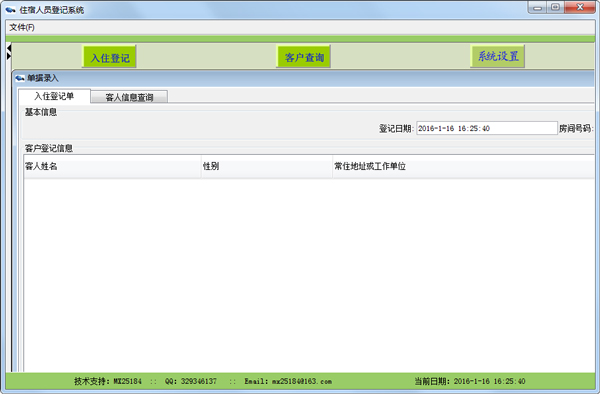This screenshot has width=600, height=394.
Task: Click the 单据录入 window title
Action: click(42, 78)
